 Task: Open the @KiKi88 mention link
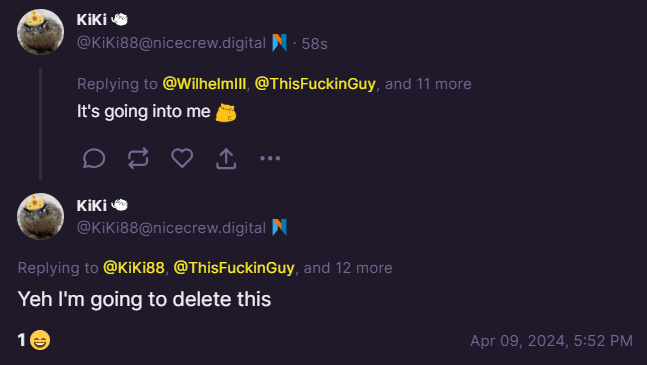click(134, 268)
